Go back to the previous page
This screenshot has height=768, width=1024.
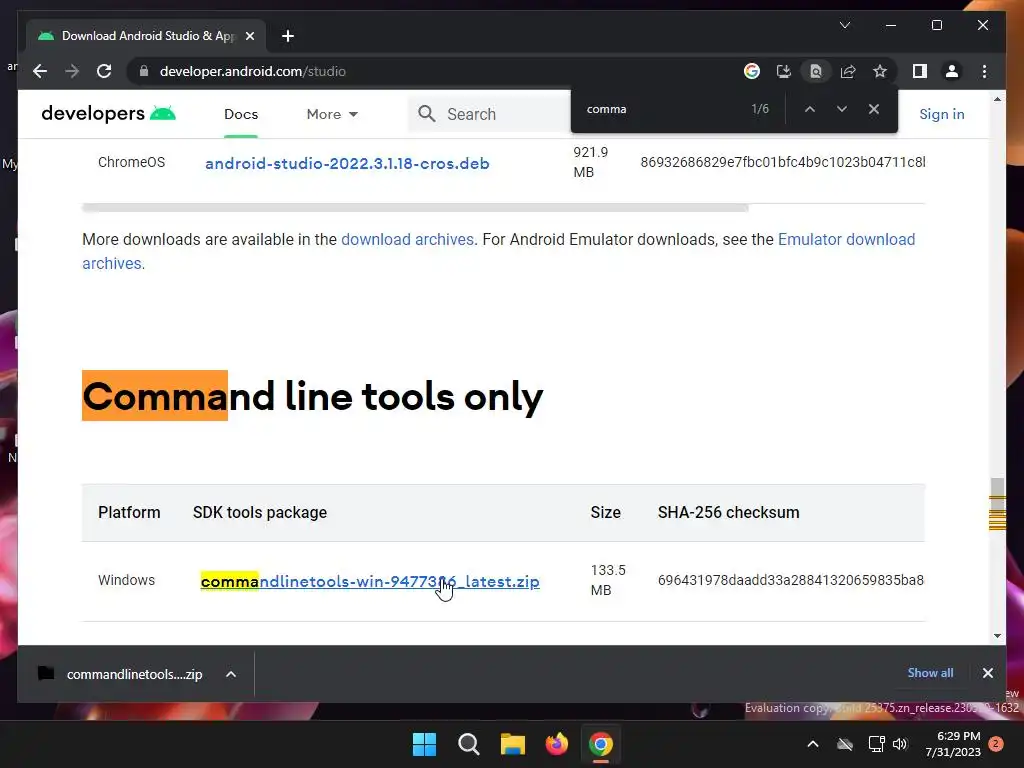[40, 71]
